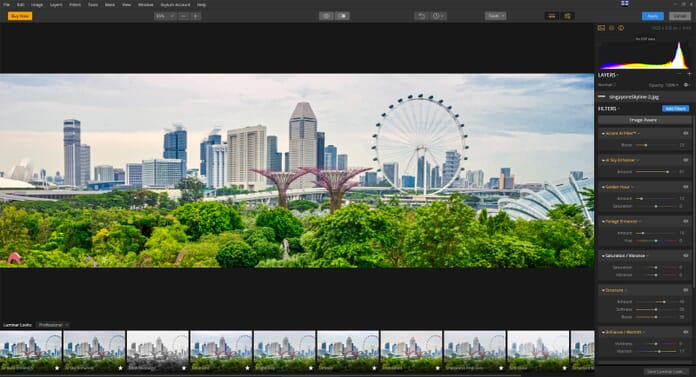Image resolution: width=696 pixels, height=377 pixels.
Task: Add a new layer with plus icon
Action: [689, 74]
